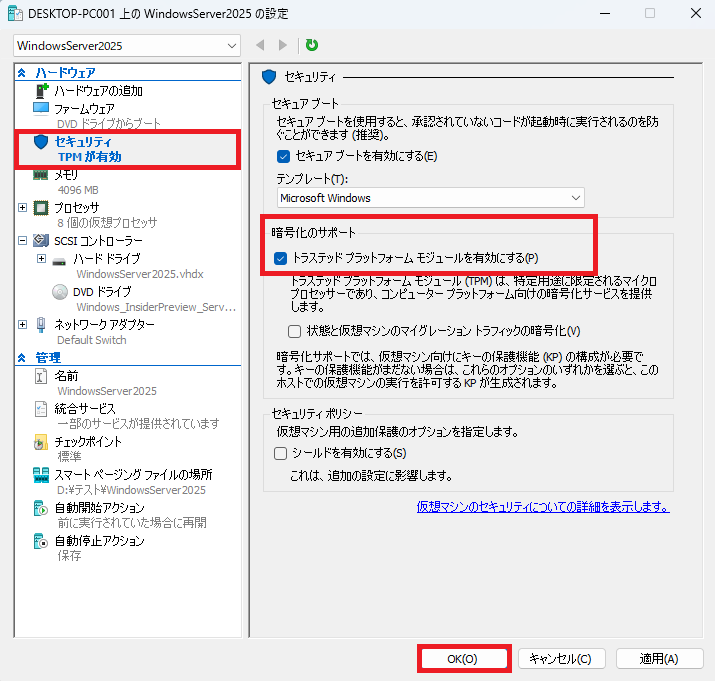
Task: Click the Windows_InsiderPreview_Serv... DVD image text
Action: 156,307
